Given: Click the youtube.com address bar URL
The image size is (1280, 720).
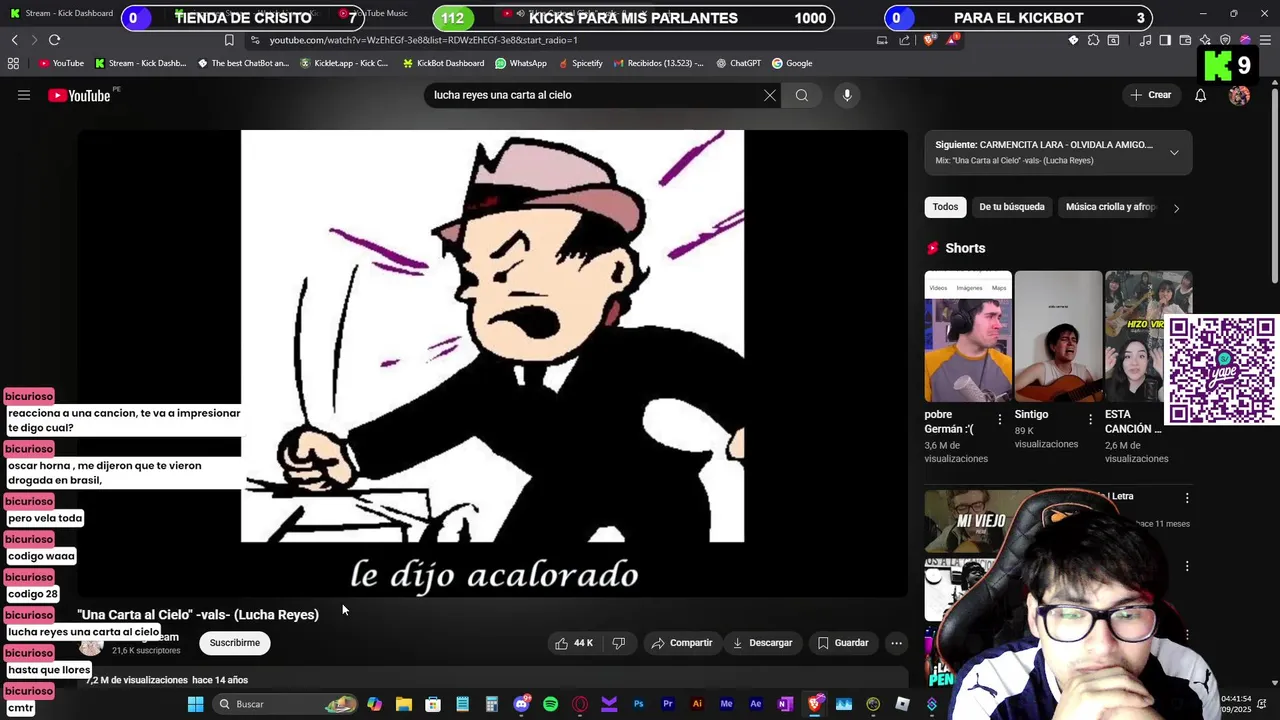Looking at the screenshot, I should coord(424,40).
